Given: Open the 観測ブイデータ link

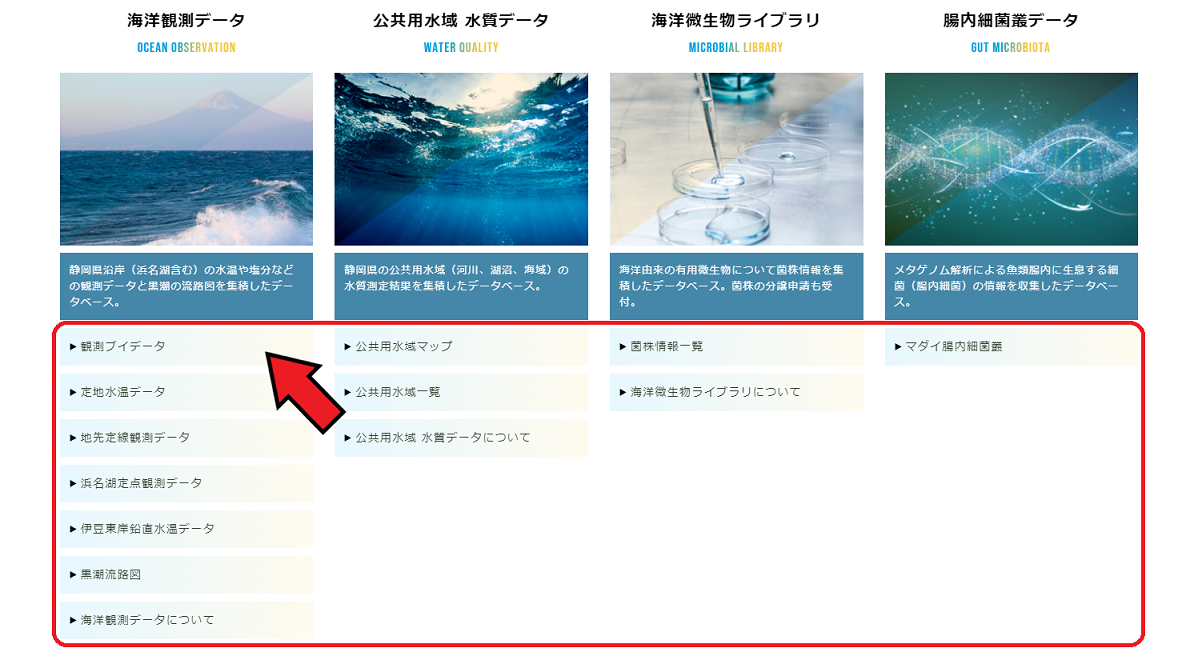Looking at the screenshot, I should point(186,347).
